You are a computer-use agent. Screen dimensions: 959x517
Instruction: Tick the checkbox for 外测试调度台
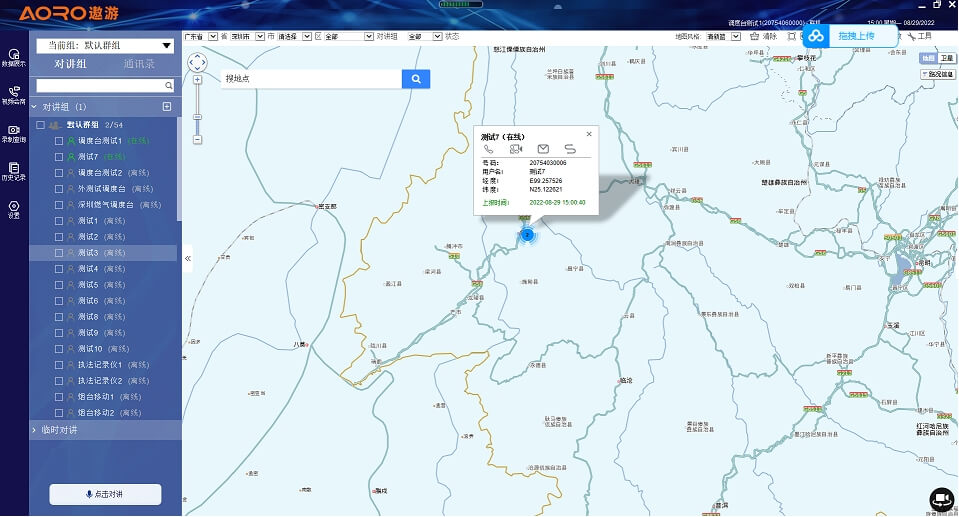59,188
